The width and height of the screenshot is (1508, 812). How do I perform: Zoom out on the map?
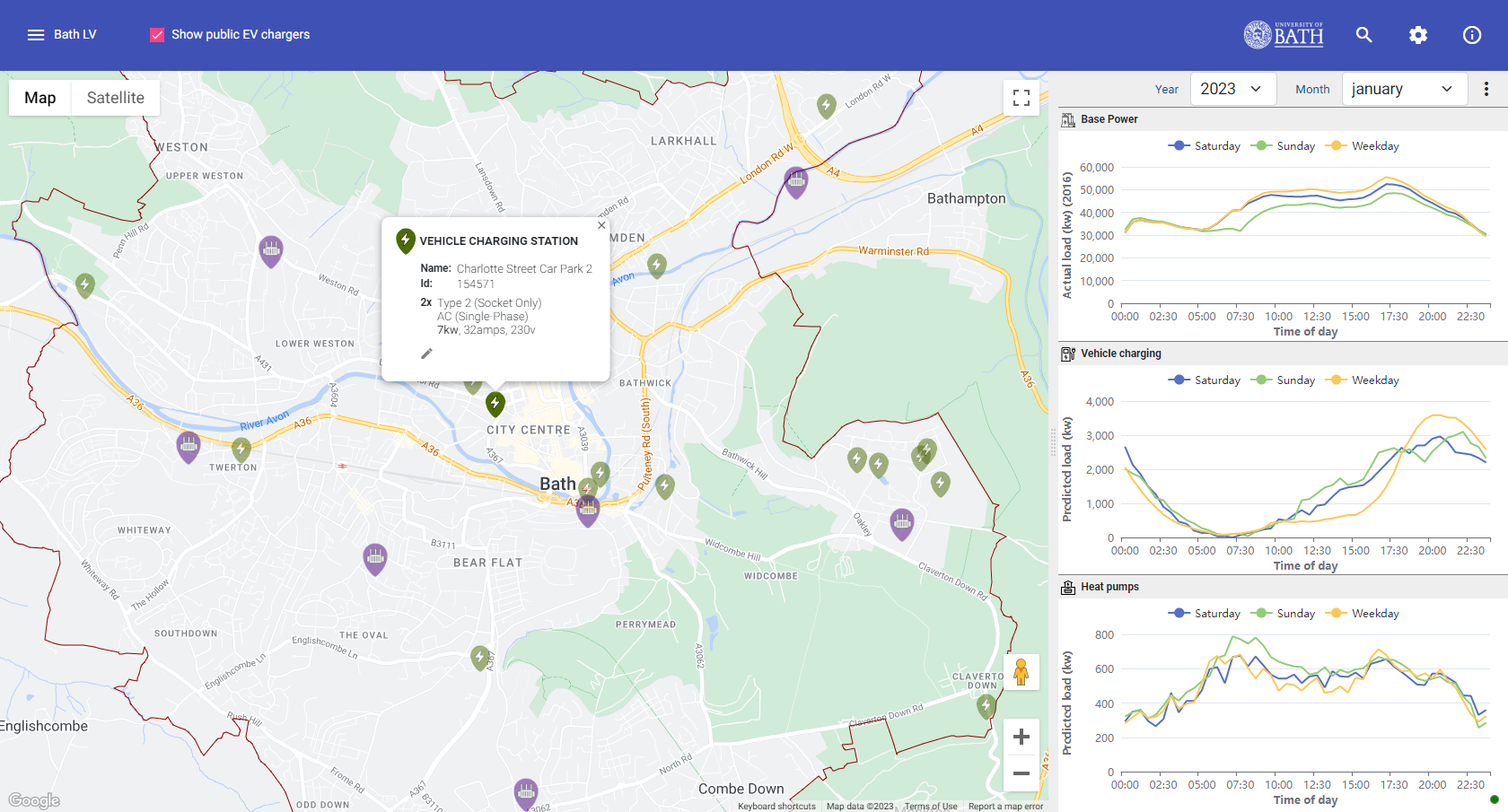[1021, 773]
